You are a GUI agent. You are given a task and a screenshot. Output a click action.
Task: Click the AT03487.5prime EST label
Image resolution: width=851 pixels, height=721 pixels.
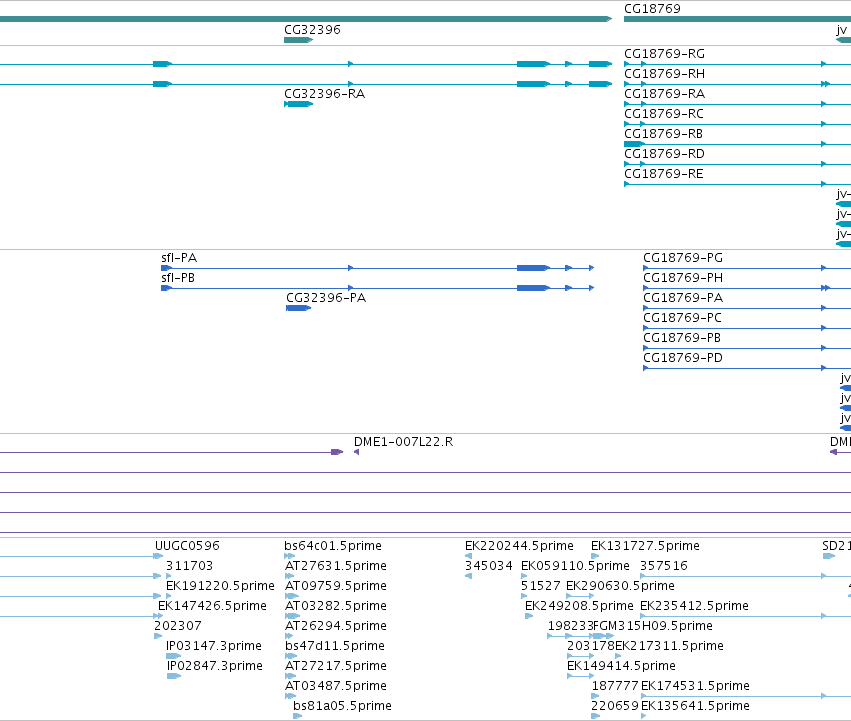(336, 687)
